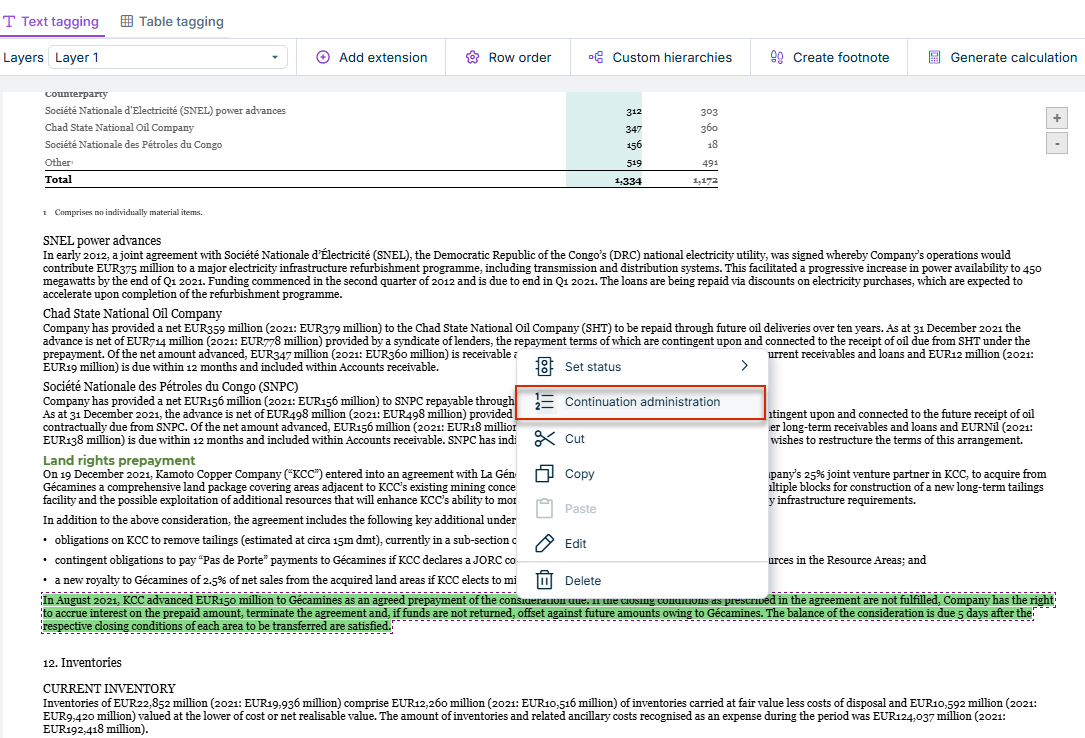Image resolution: width=1085 pixels, height=738 pixels.
Task: Select Edit in the context menu
Action: (642, 544)
